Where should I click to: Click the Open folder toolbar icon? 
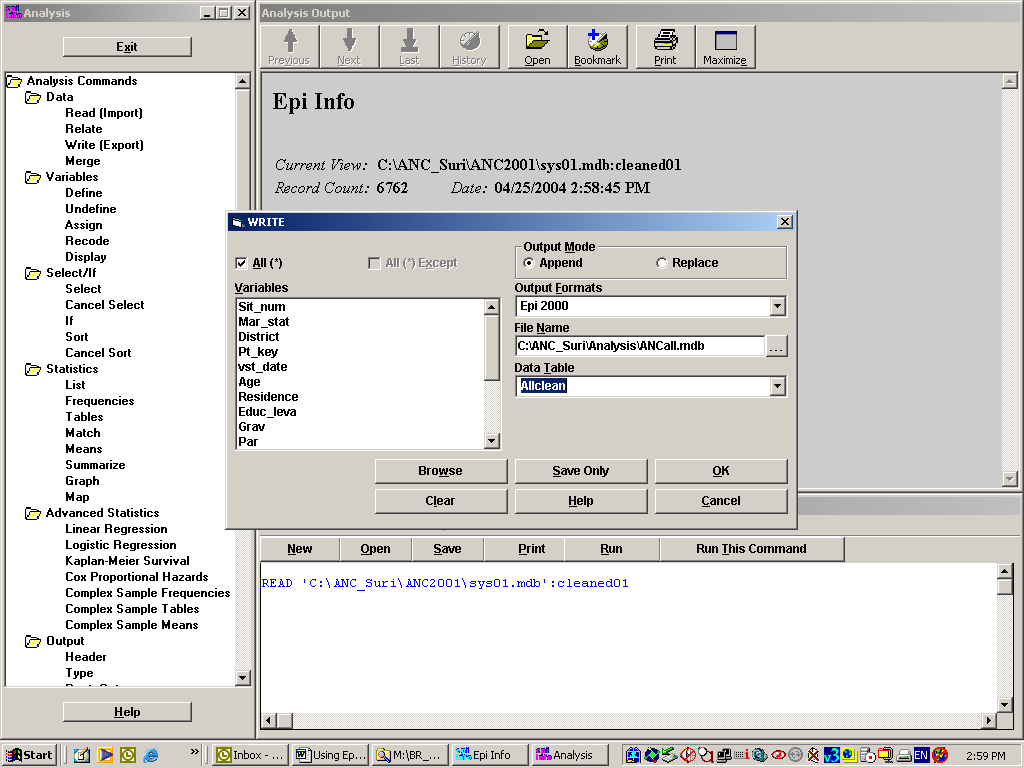pos(537,46)
